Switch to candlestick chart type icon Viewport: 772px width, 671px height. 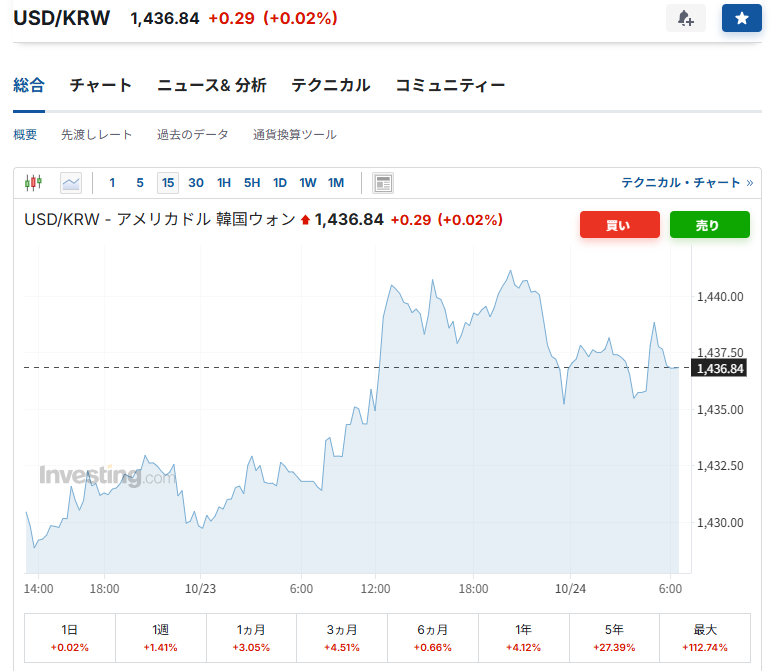(x=34, y=182)
